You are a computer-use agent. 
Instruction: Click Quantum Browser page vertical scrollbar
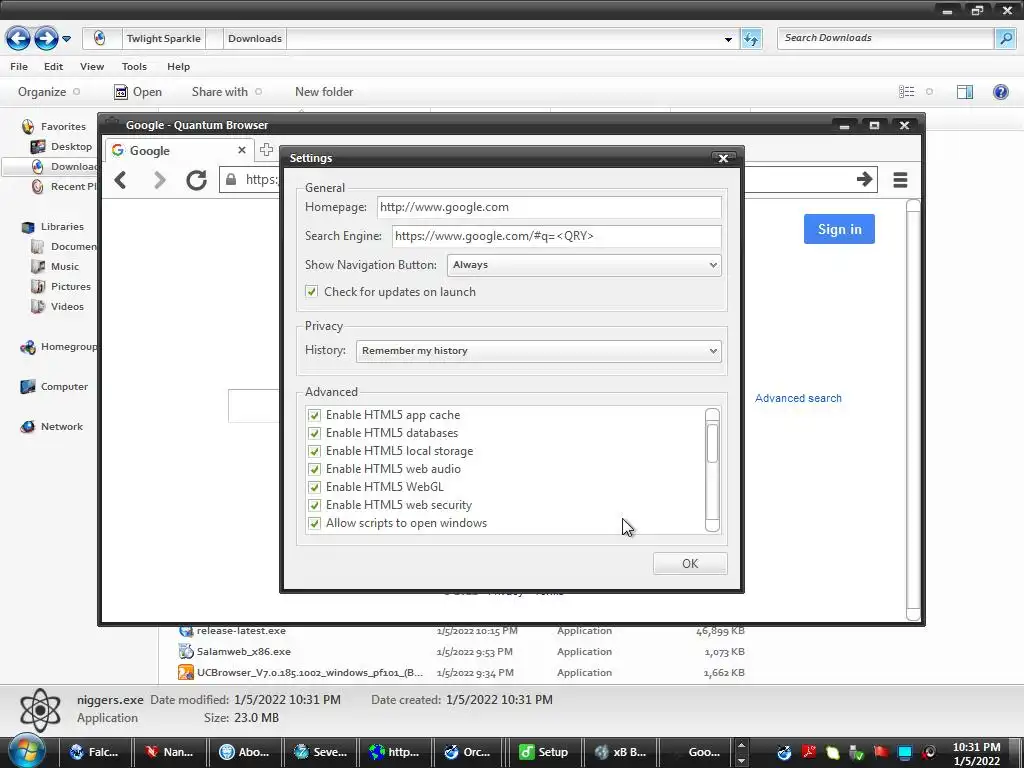[914, 410]
